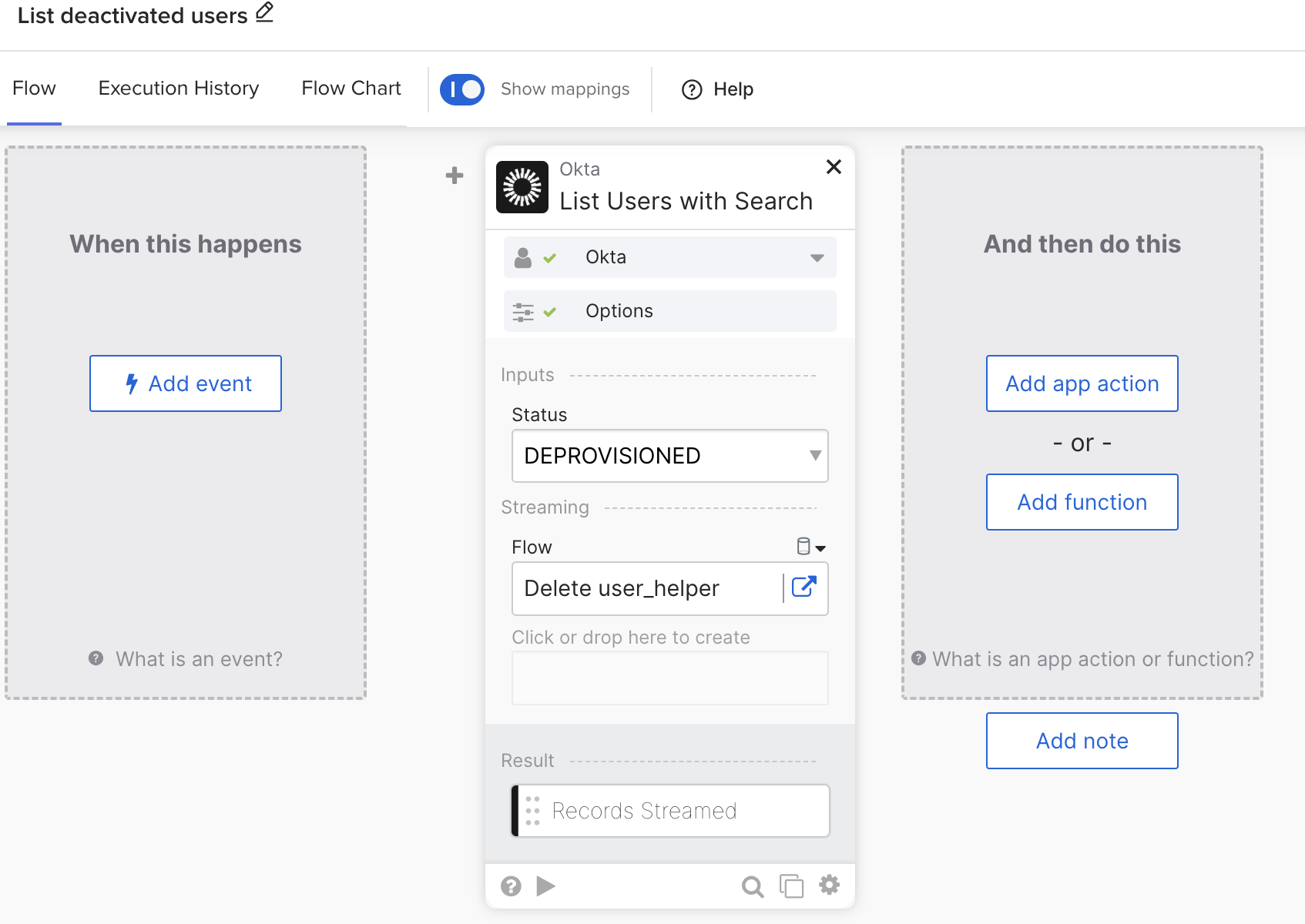This screenshot has width=1305, height=924.
Task: Click the Add function button
Action: point(1082,502)
